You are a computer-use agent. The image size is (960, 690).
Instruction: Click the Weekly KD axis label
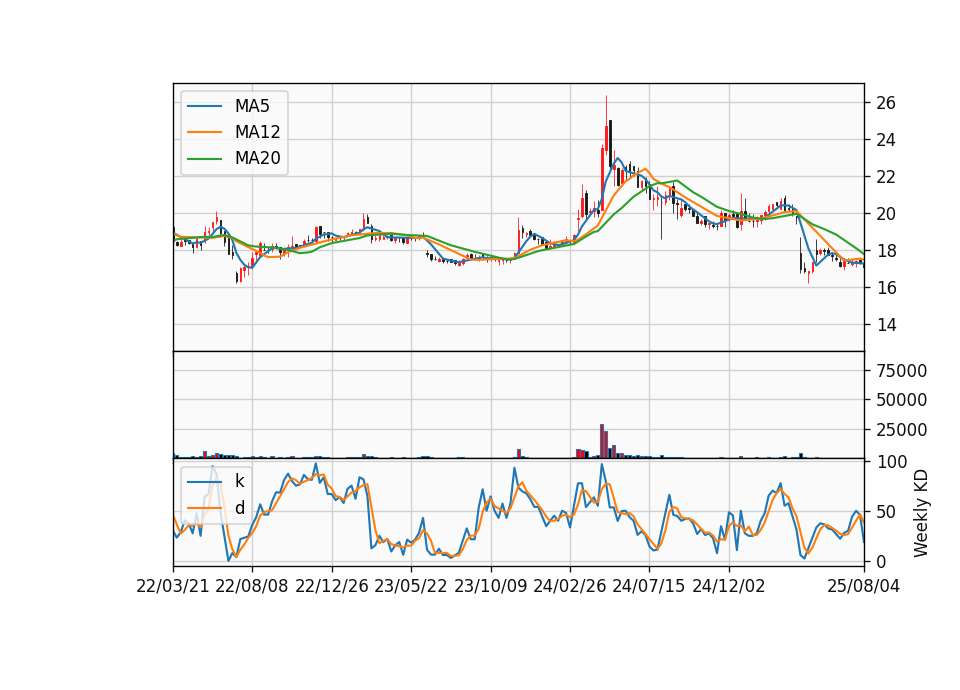(x=920, y=513)
